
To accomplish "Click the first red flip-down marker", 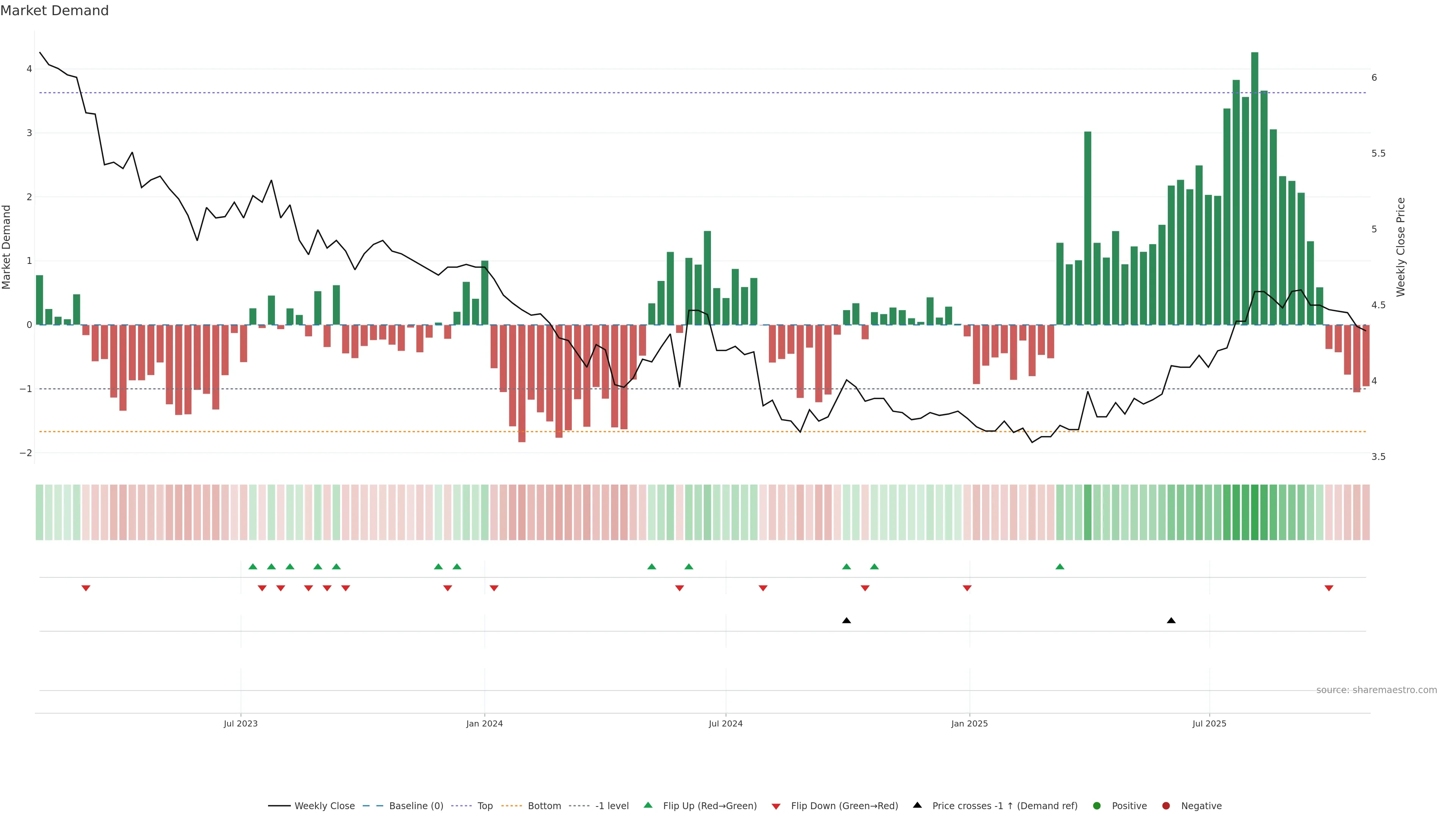I will 86,588.
